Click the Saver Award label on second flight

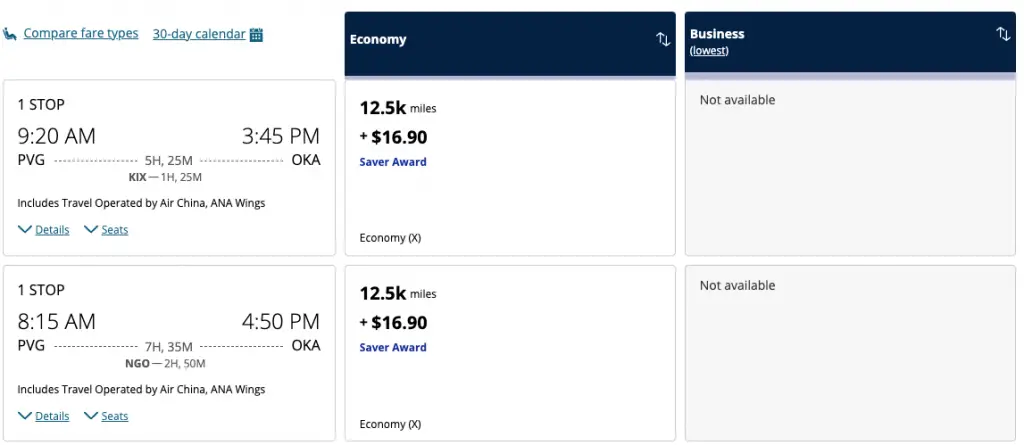pyautogui.click(x=393, y=348)
